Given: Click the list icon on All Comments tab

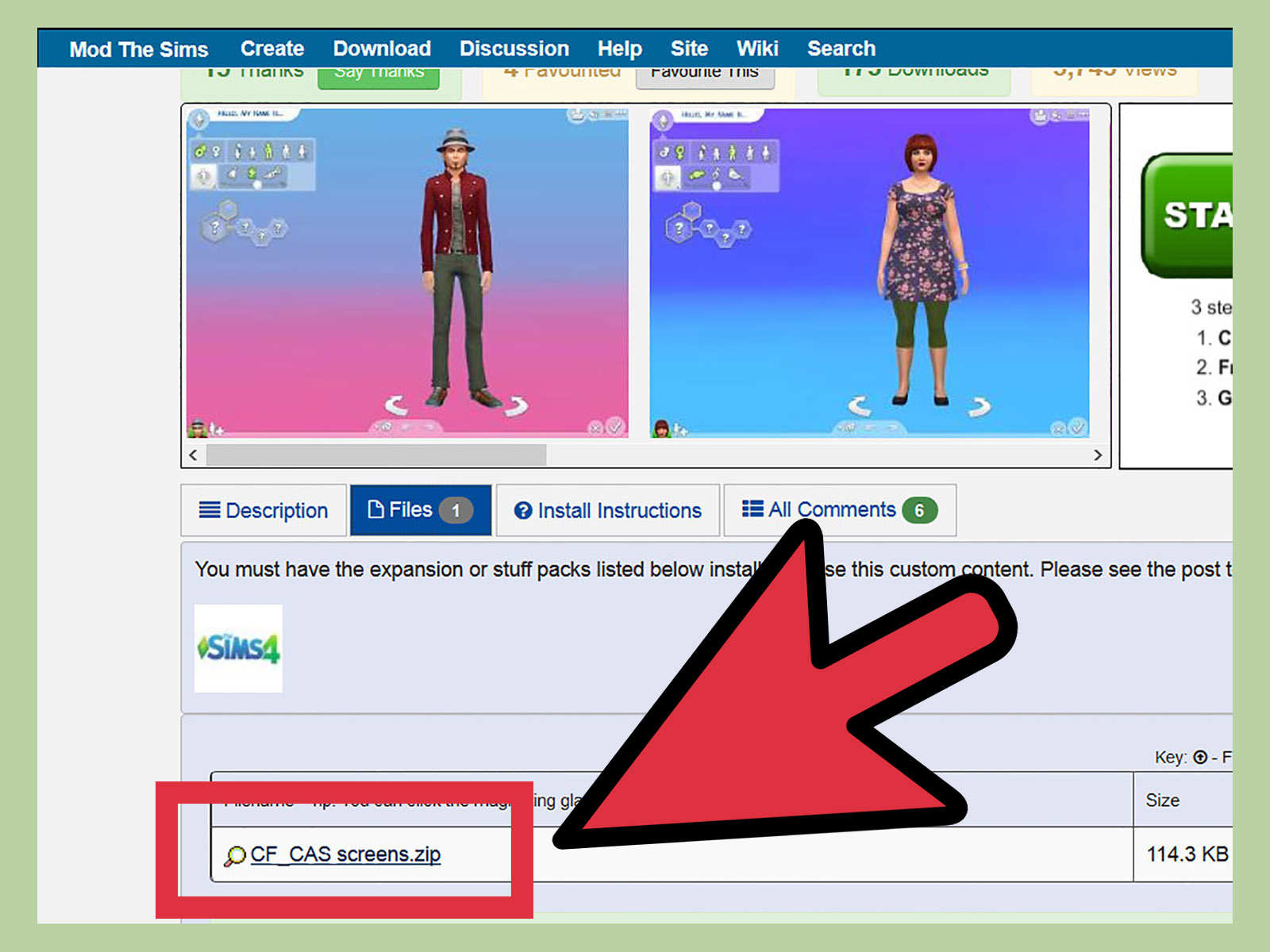Looking at the screenshot, I should tap(752, 509).
